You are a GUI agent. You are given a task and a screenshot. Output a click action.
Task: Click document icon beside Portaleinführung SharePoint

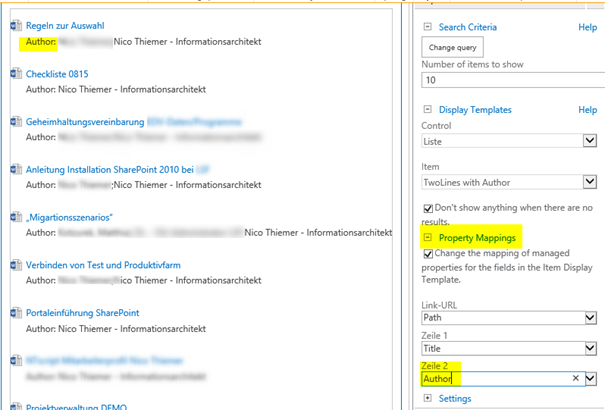tap(16, 313)
